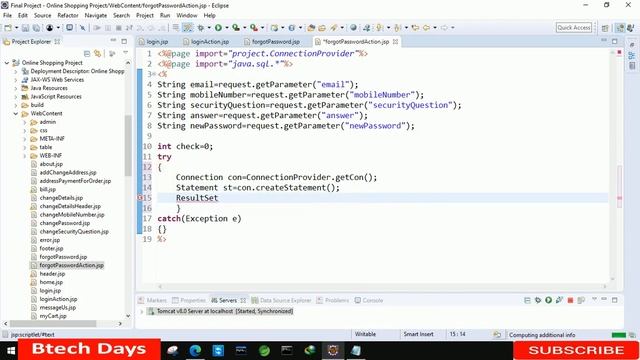The image size is (640, 360).
Task: Click the green Run button icon
Action: click(x=218, y=28)
